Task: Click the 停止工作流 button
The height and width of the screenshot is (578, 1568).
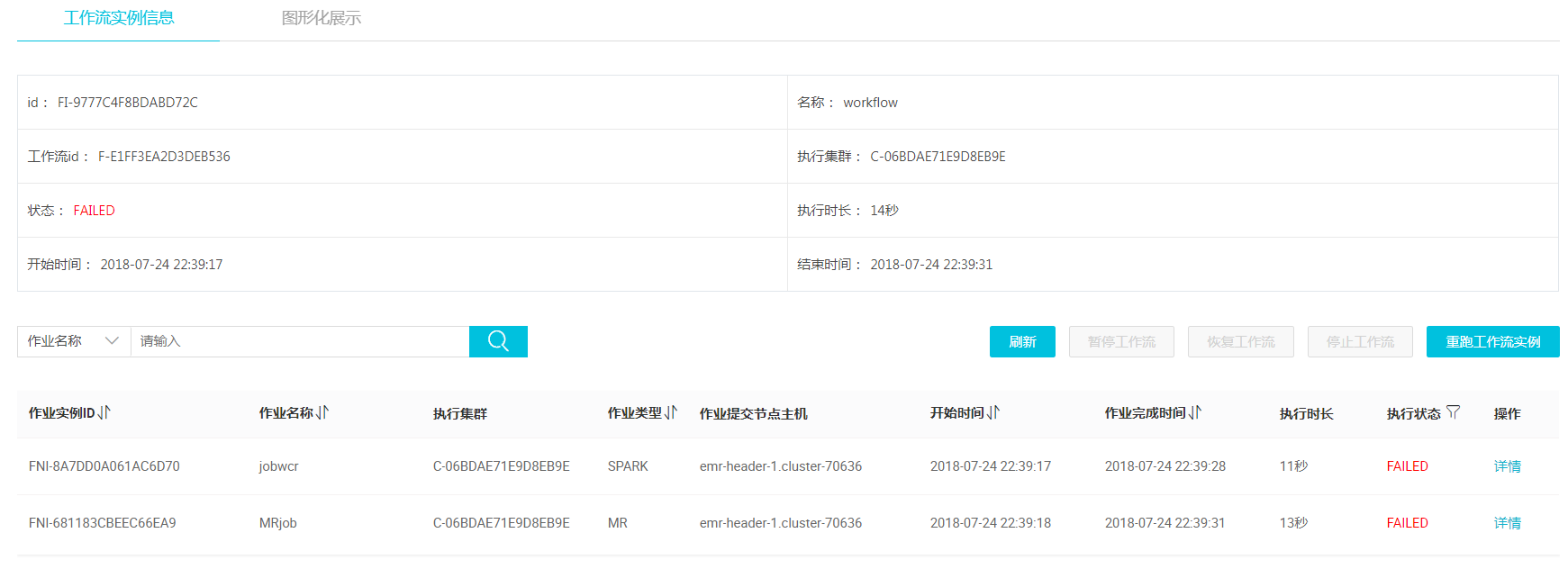Action: point(1360,342)
